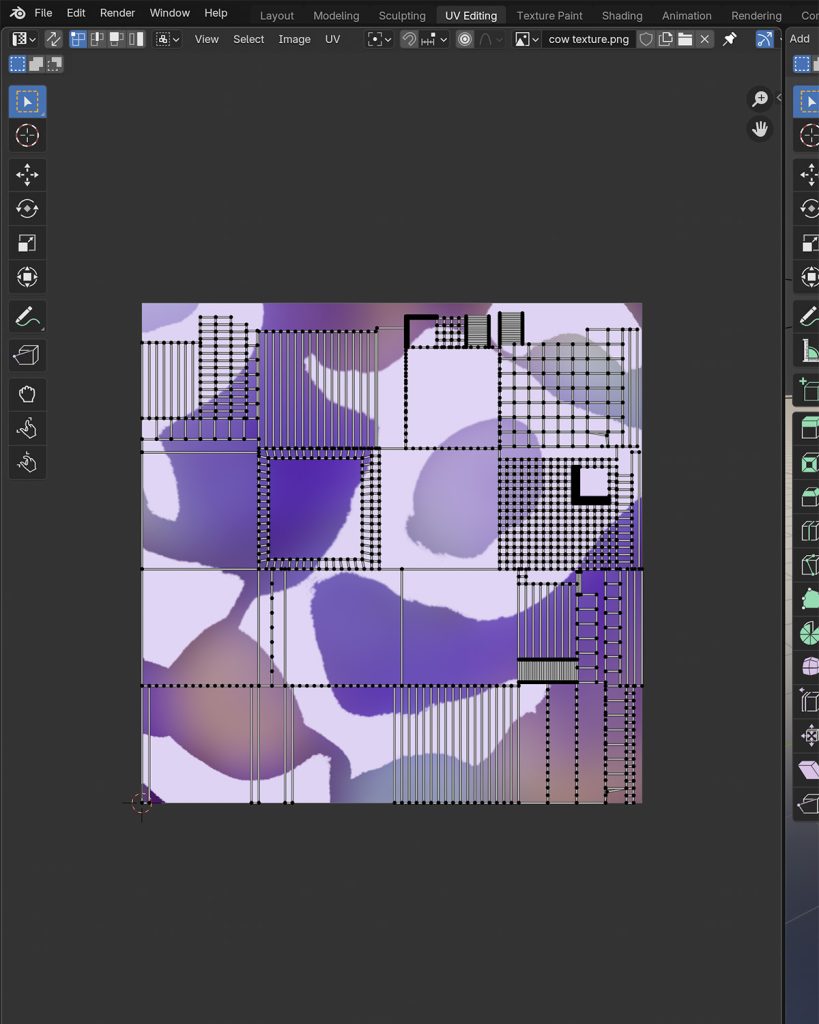This screenshot has width=819, height=1024.
Task: Select the Cursor tool in the toolbar
Action: coord(27,136)
